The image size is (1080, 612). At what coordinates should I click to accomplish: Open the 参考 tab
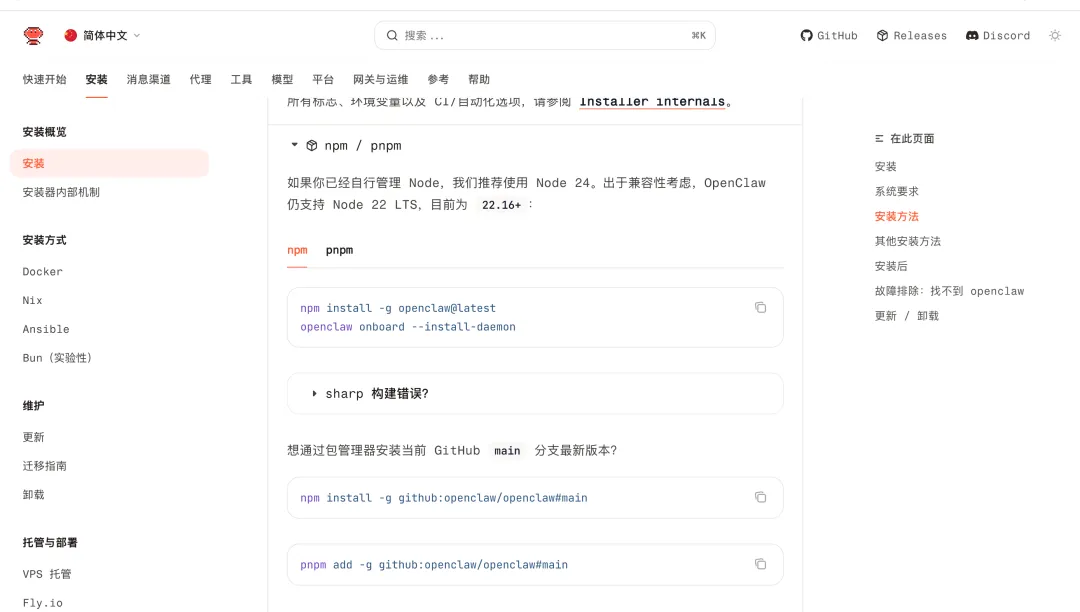point(438,79)
